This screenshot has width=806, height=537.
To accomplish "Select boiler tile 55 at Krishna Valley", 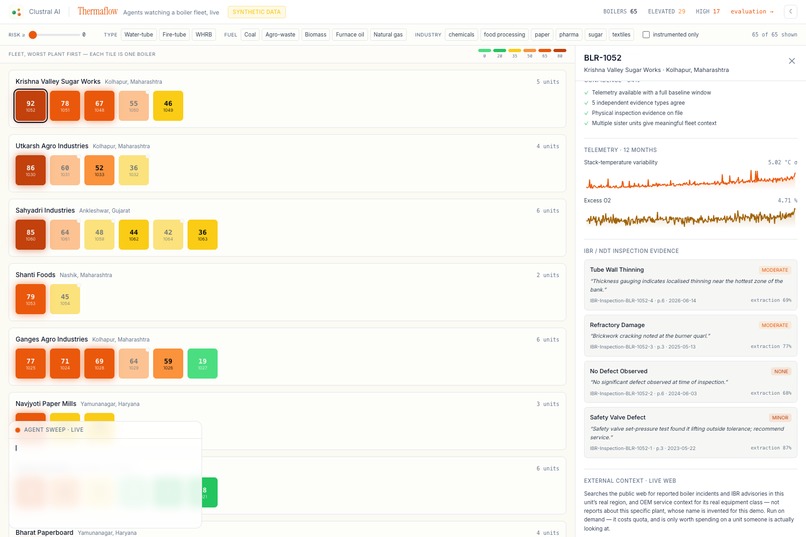I will 134,106.
